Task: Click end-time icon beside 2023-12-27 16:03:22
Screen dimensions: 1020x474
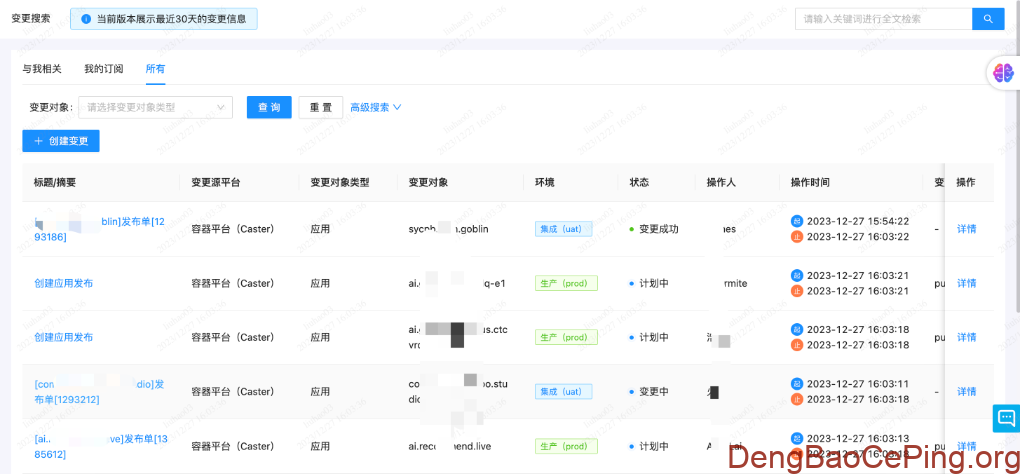Action: (797, 237)
